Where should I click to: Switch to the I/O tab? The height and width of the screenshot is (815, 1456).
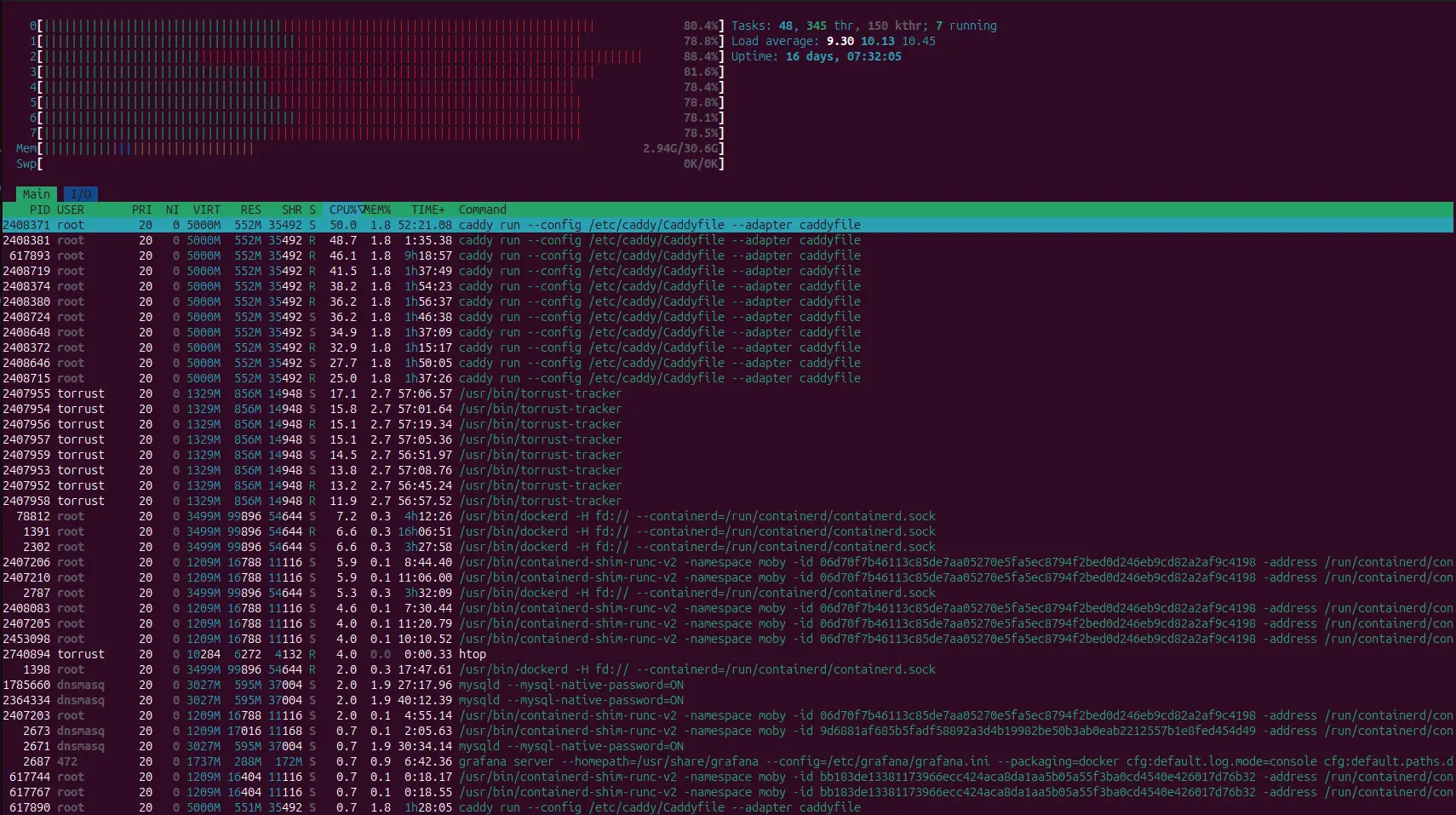pyautogui.click(x=81, y=194)
